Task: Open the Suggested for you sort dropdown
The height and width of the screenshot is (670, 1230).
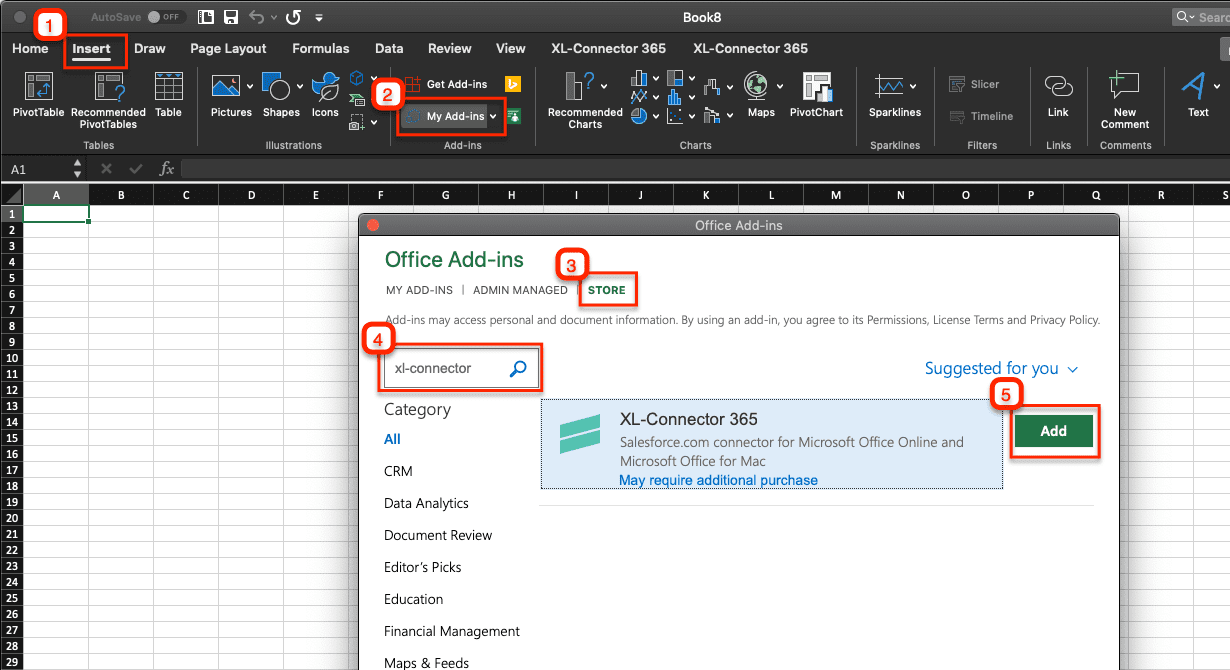Action: (1001, 369)
